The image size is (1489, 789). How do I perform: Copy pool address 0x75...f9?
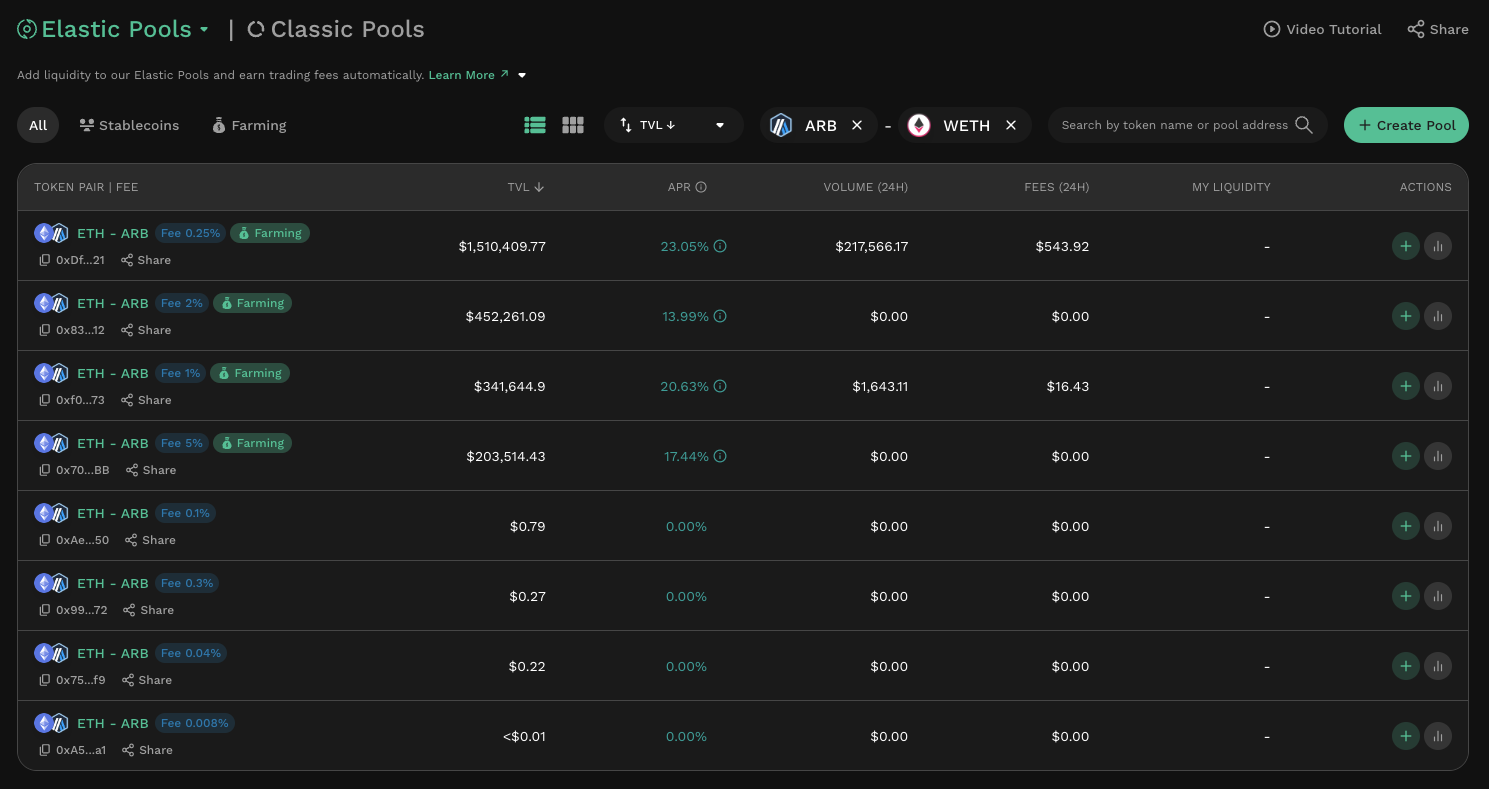pyautogui.click(x=44, y=680)
